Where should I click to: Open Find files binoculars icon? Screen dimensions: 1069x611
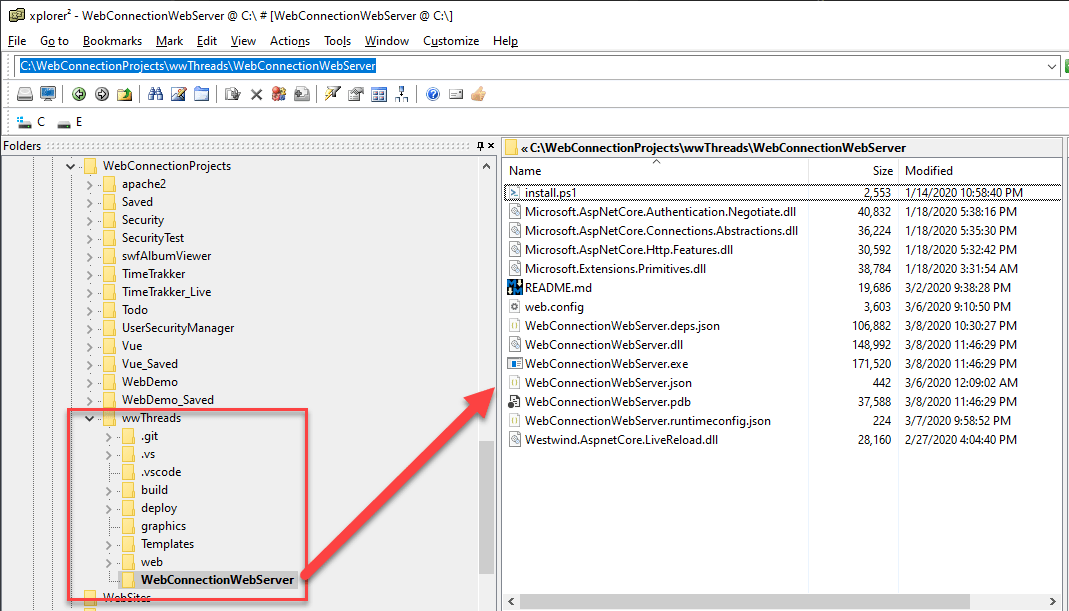click(155, 94)
